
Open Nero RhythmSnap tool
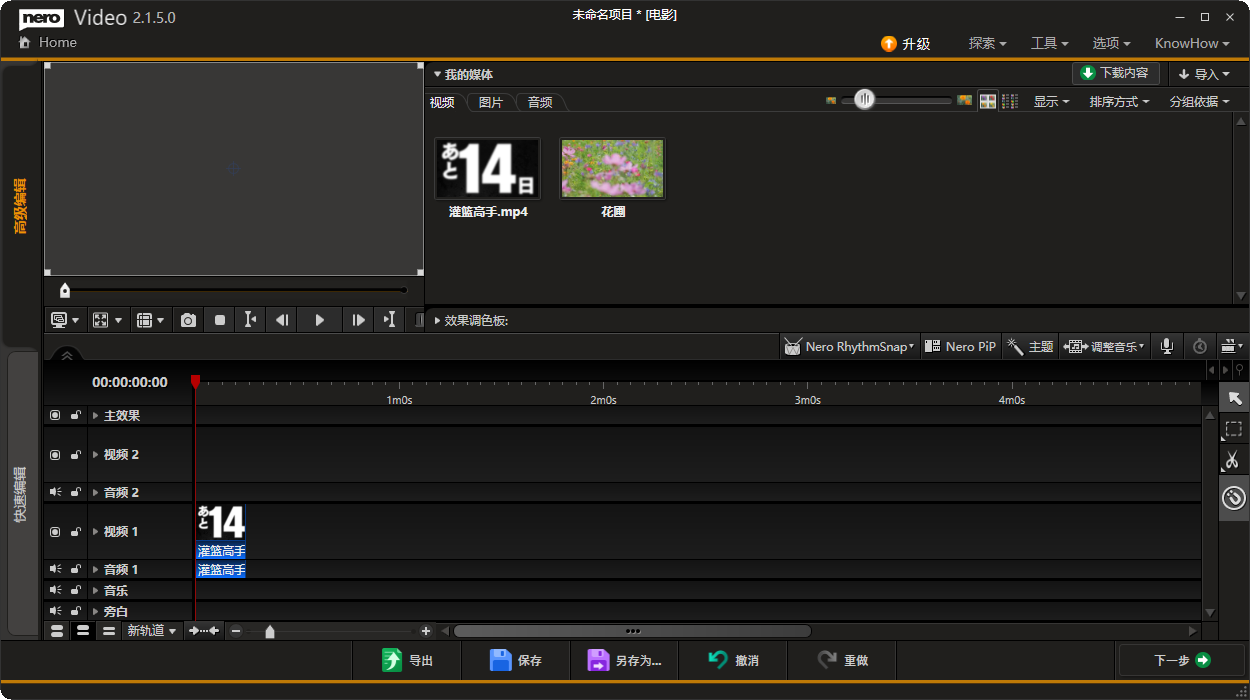pyautogui.click(x=849, y=346)
